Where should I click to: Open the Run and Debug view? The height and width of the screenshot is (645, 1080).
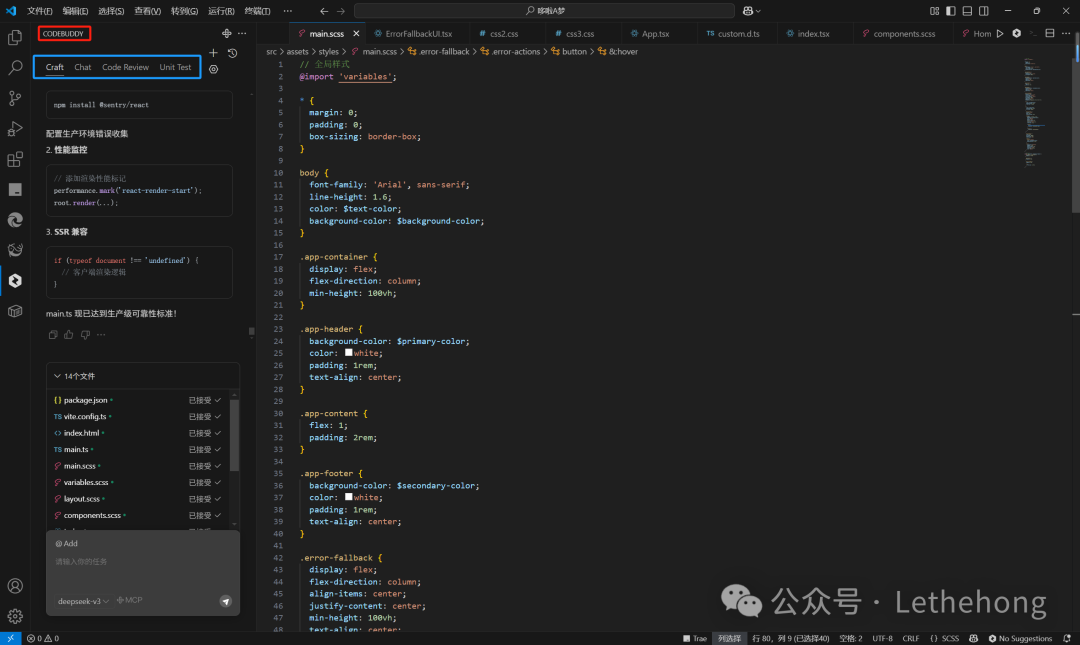coord(15,129)
